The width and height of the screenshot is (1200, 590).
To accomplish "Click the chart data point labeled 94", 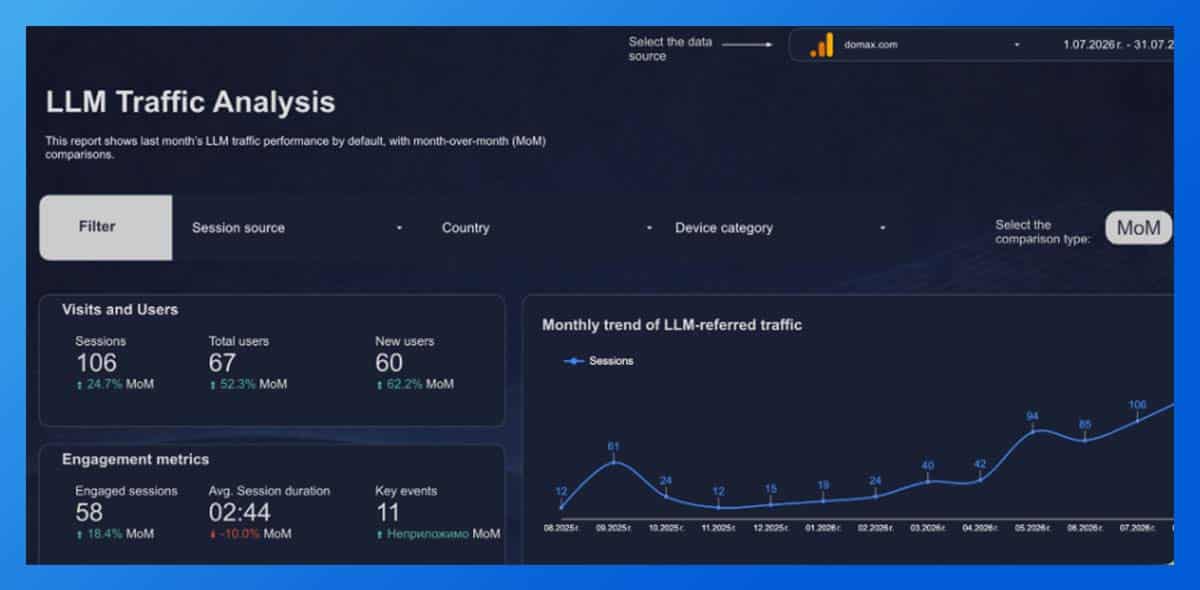I will pos(1033,431).
